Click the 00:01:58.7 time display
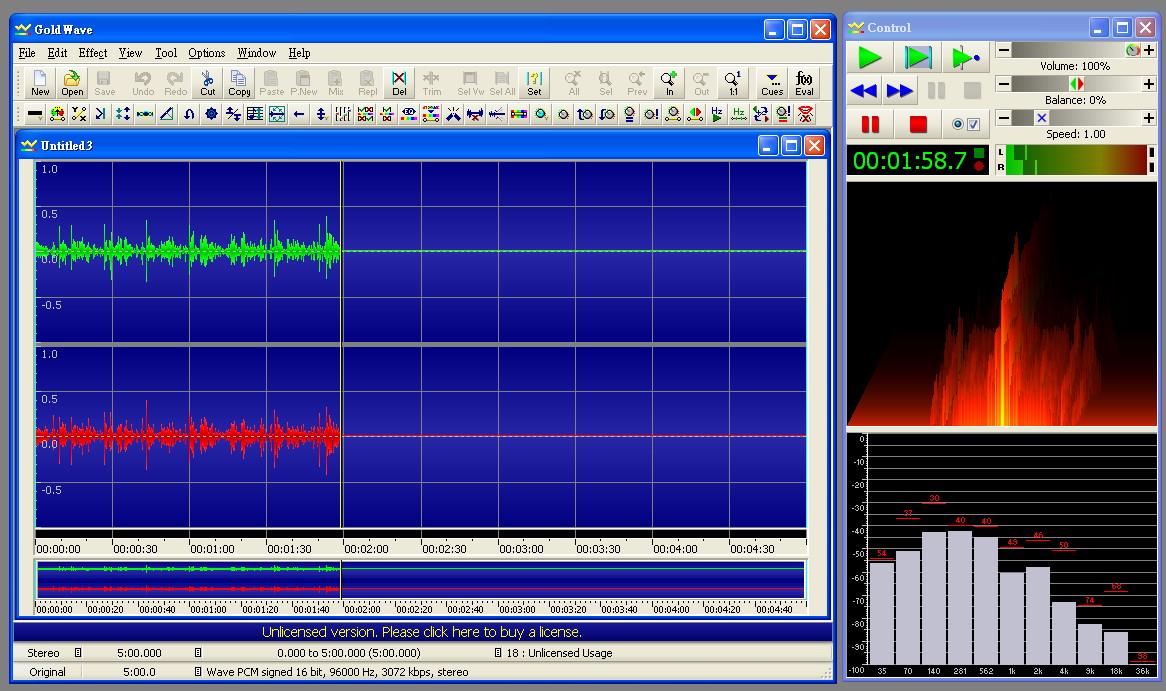The height and width of the screenshot is (691, 1166). [918, 160]
